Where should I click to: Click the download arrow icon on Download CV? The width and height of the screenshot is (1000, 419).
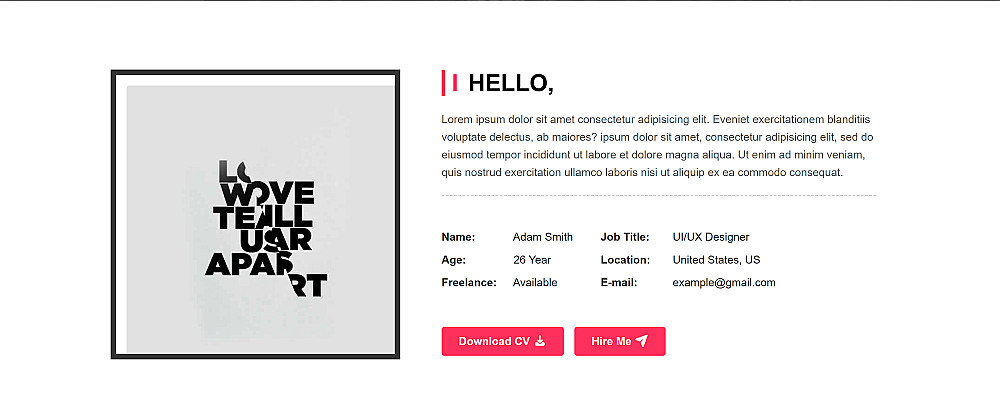pos(540,341)
